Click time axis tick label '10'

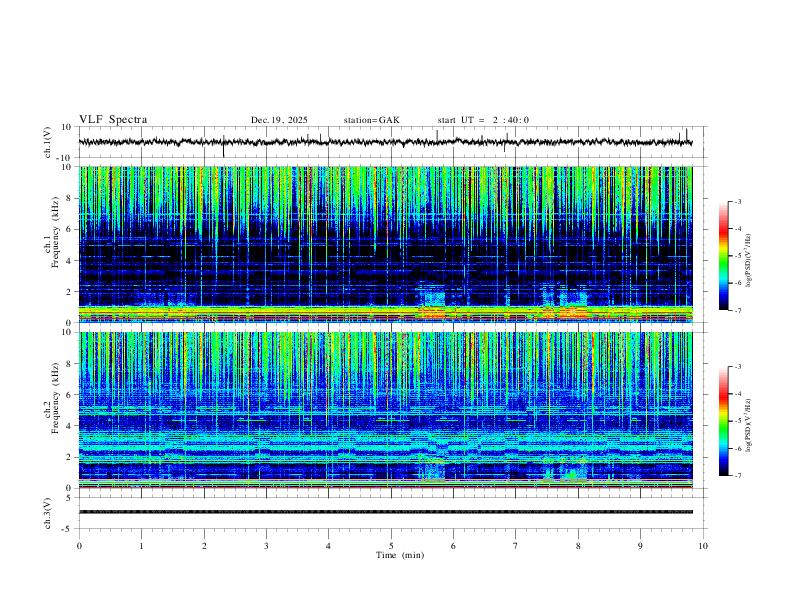pyautogui.click(x=703, y=546)
